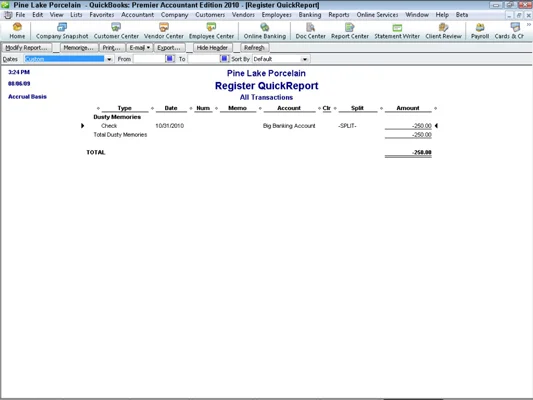533x400 pixels.
Task: Click the Account column header
Action: tap(289, 108)
